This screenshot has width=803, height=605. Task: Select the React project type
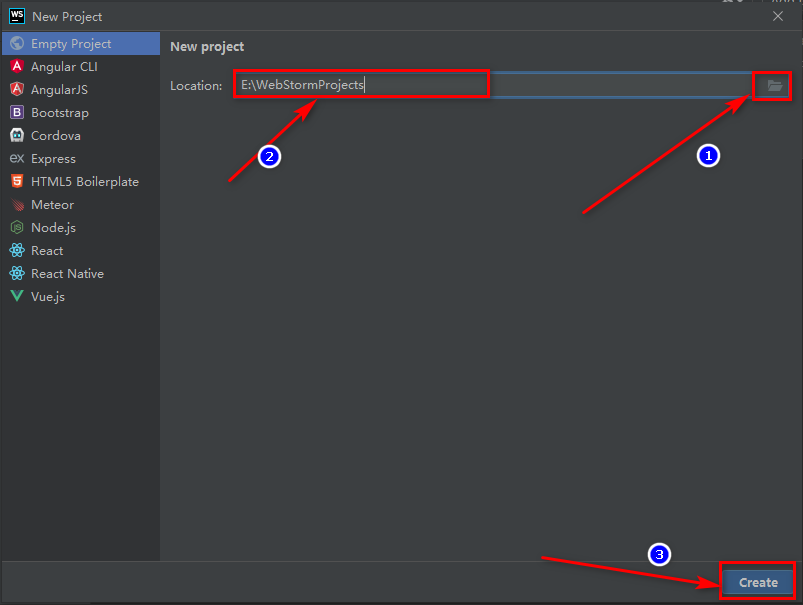pyautogui.click(x=81, y=251)
